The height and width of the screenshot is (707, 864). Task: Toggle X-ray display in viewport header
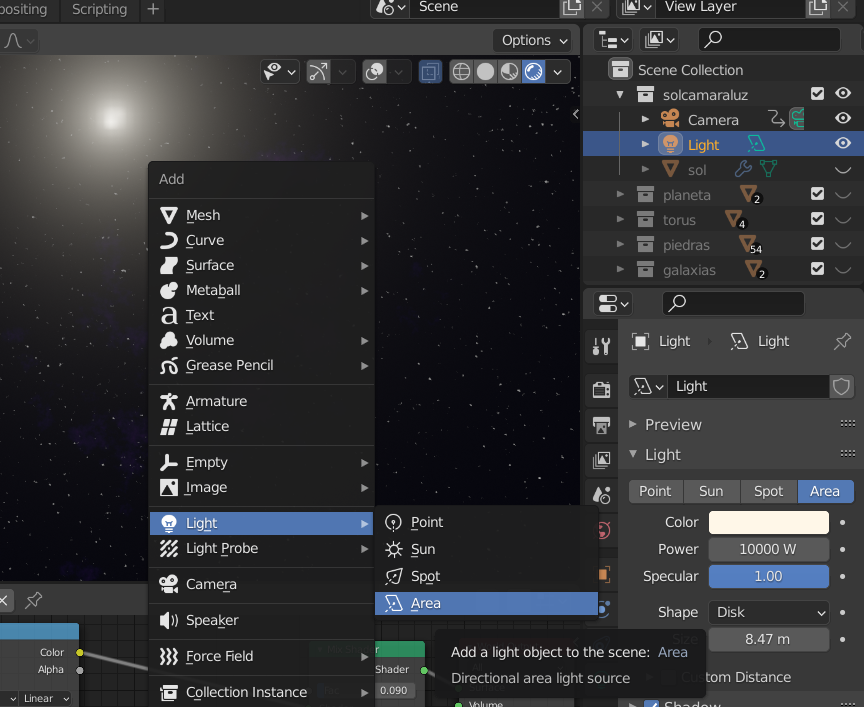click(x=430, y=72)
